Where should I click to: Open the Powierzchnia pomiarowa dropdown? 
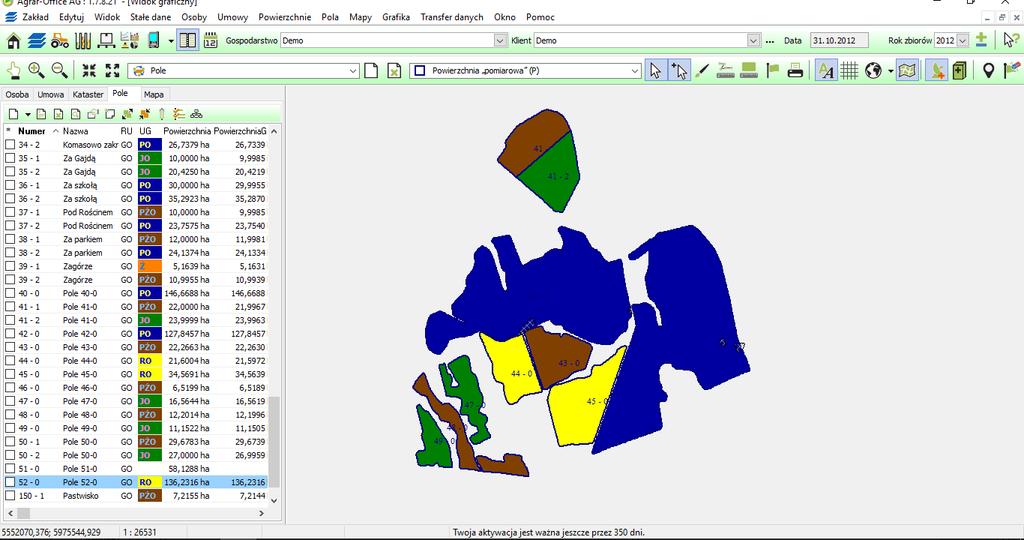pyautogui.click(x=635, y=71)
